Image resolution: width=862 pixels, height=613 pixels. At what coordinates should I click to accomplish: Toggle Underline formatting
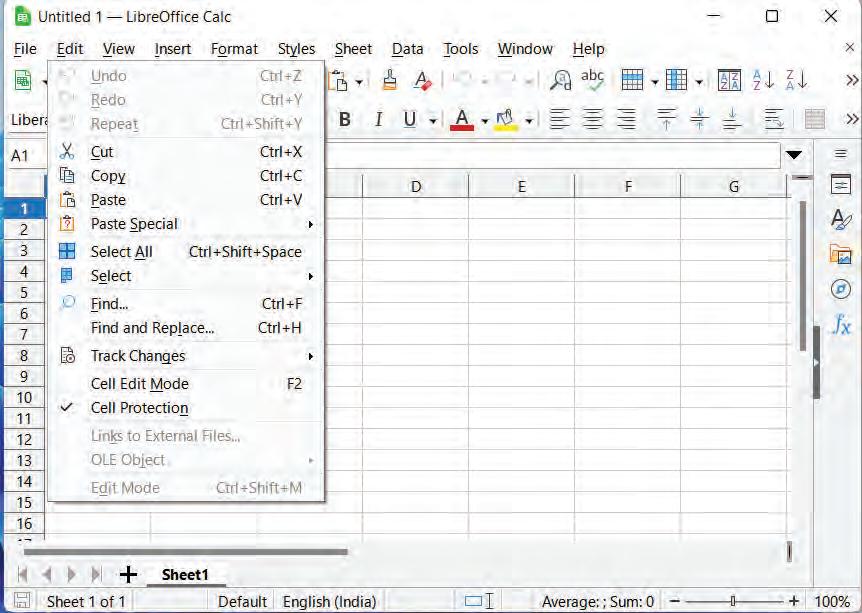(410, 119)
